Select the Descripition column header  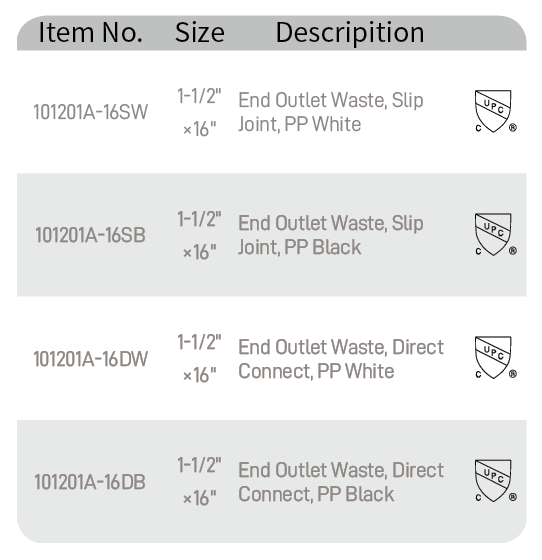[x=350, y=34]
